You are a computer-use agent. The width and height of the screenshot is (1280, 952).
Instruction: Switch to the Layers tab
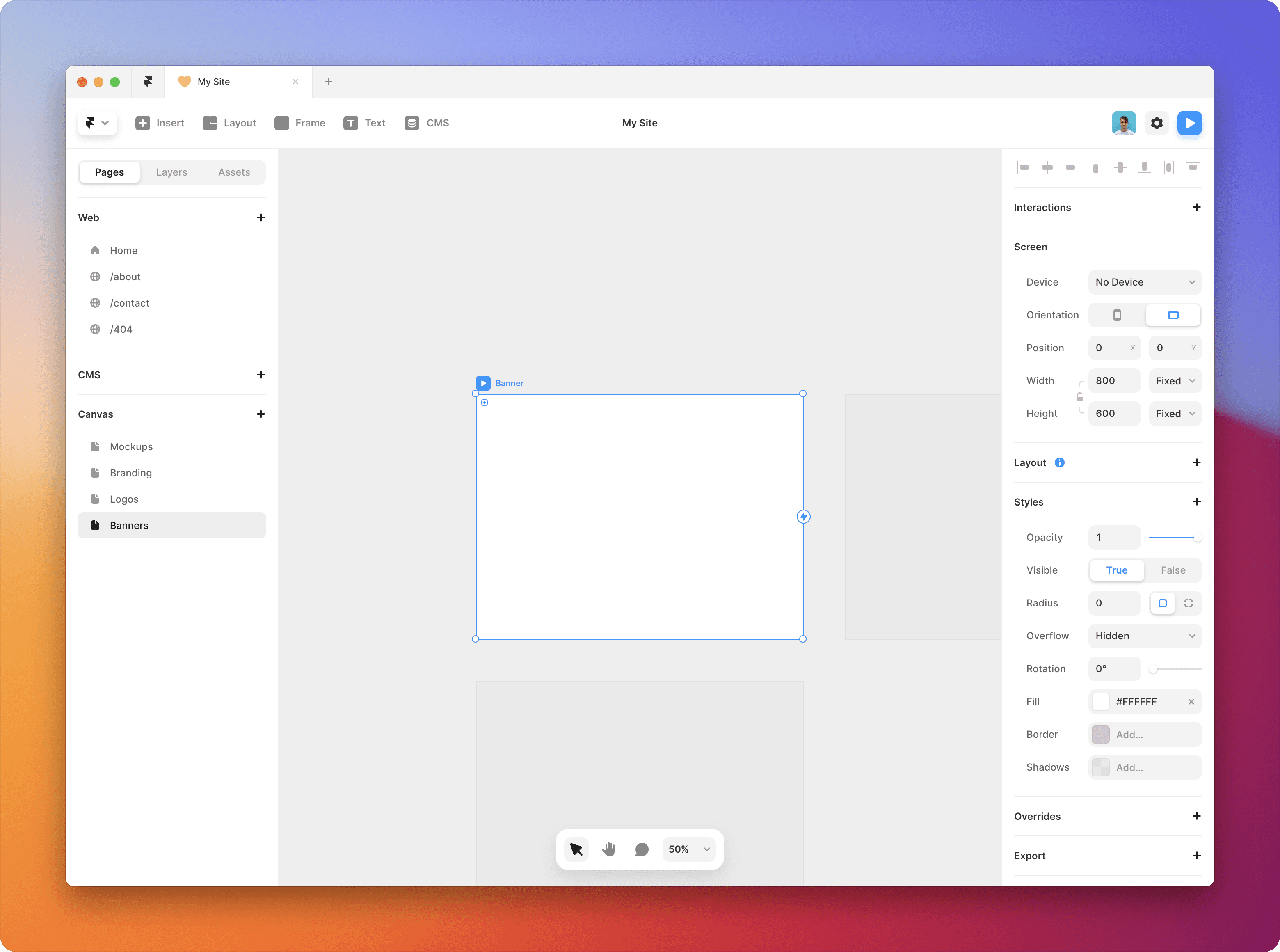171,172
